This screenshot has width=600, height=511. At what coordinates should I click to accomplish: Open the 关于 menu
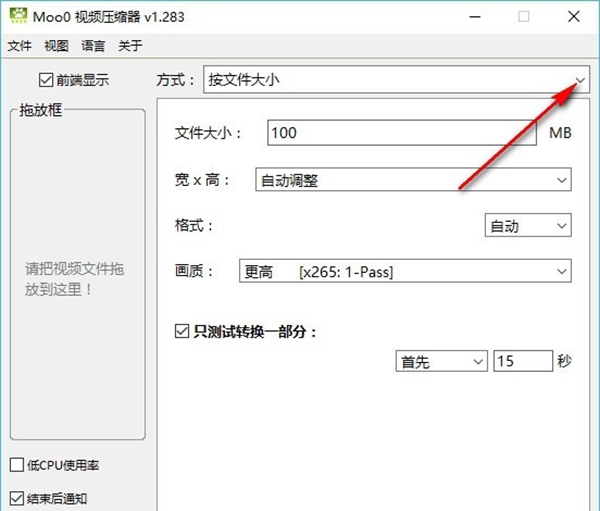[x=130, y=46]
